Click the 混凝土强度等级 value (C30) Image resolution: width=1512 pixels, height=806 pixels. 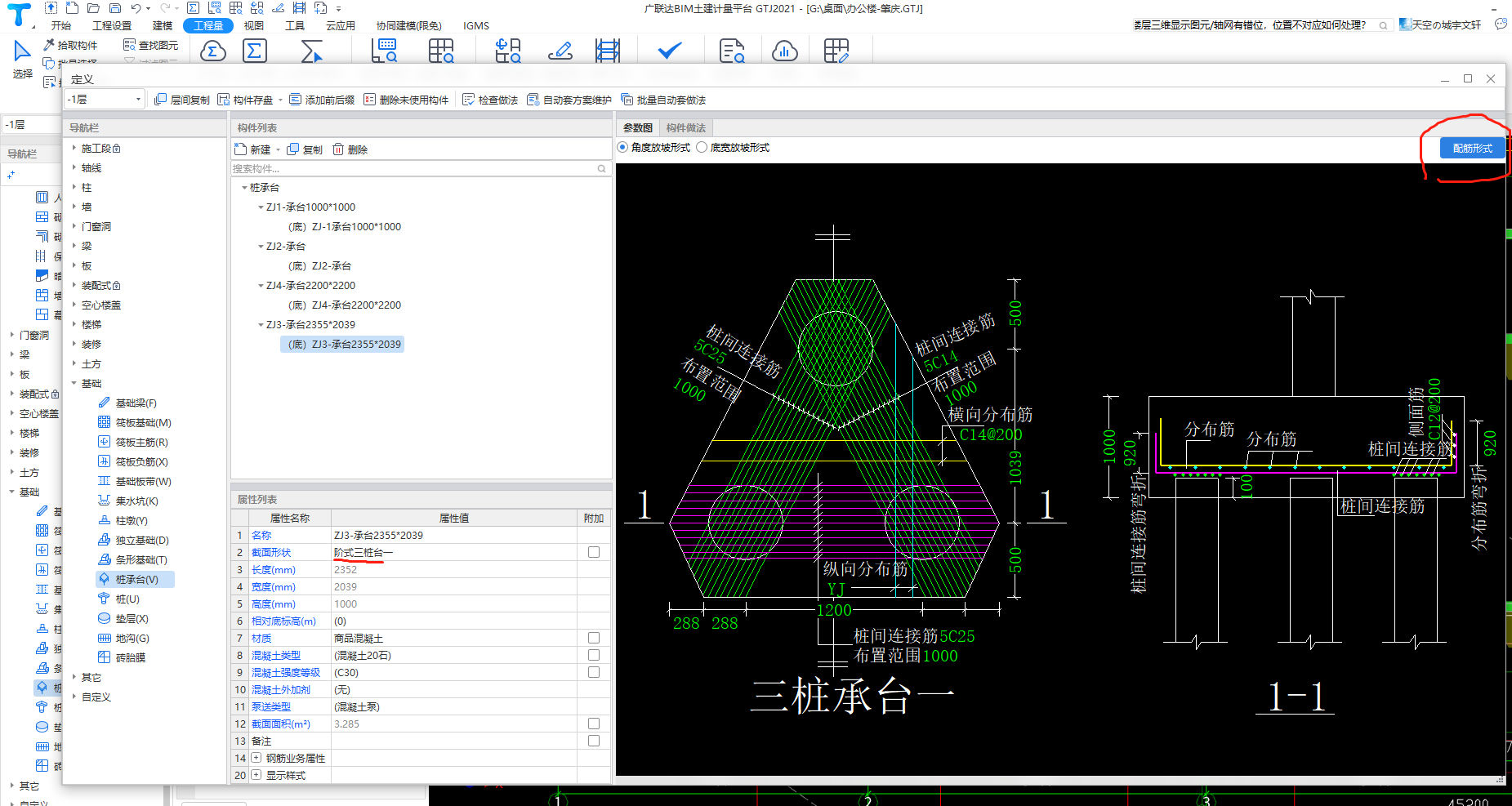[x=454, y=672]
